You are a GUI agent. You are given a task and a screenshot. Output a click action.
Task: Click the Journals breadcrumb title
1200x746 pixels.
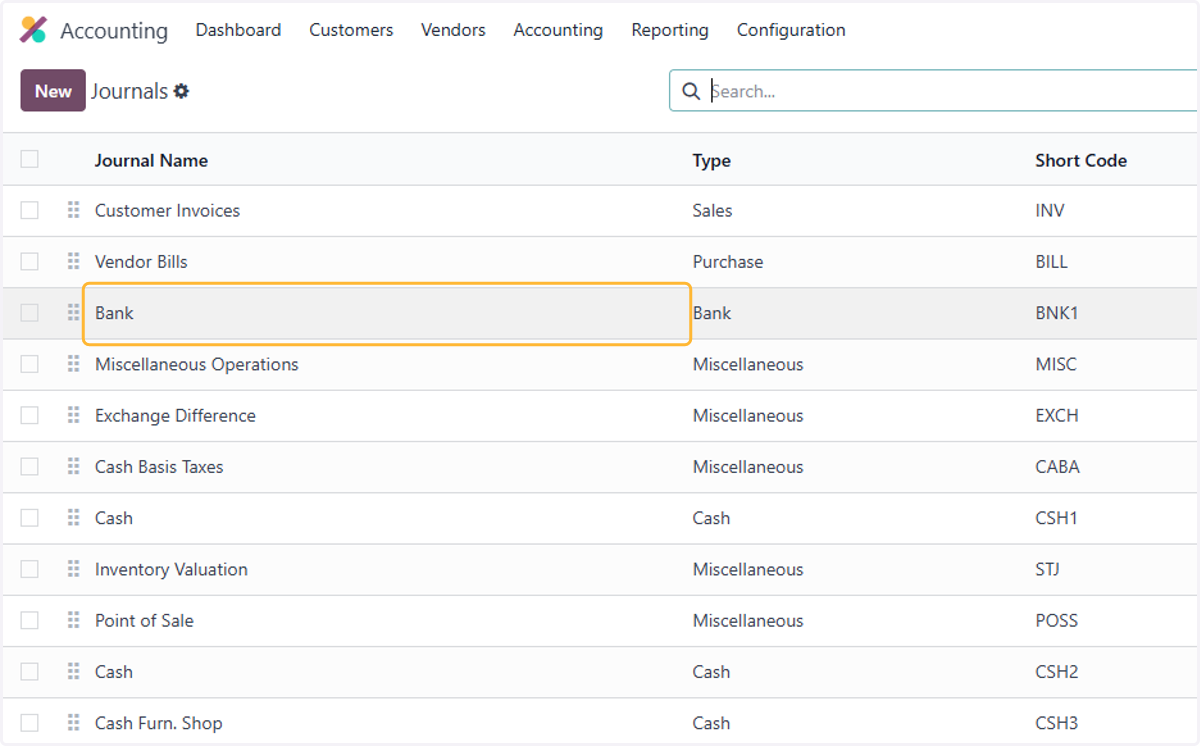coord(129,91)
